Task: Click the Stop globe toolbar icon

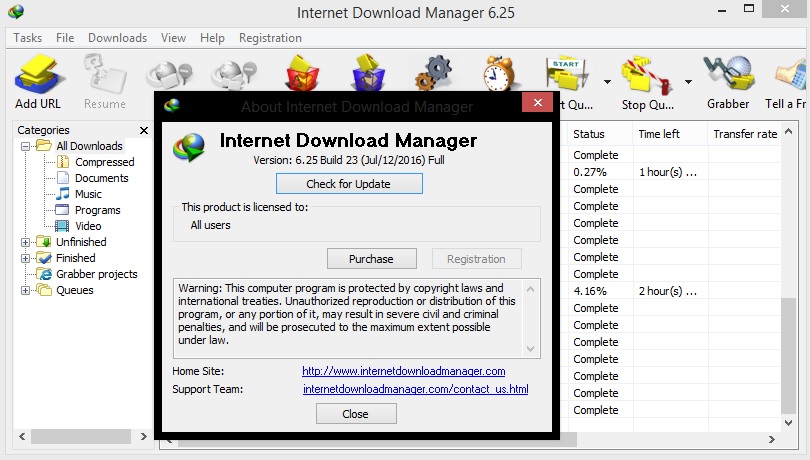Action: (170, 75)
